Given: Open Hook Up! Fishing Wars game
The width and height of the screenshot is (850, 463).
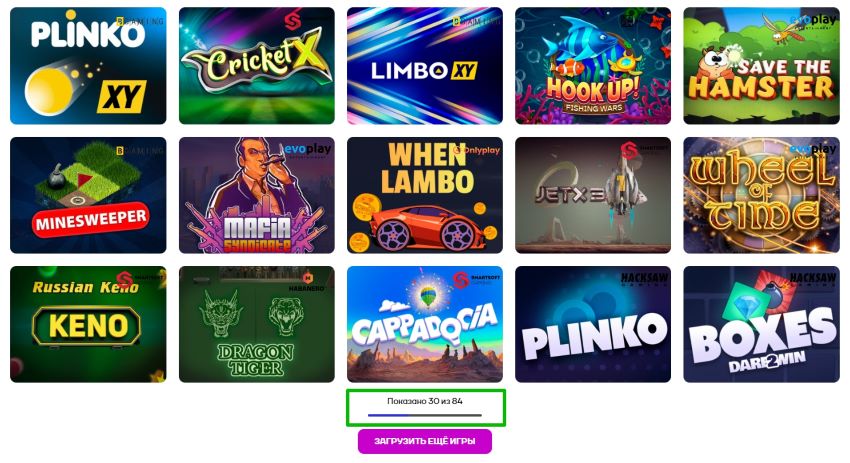Looking at the screenshot, I should tap(593, 66).
